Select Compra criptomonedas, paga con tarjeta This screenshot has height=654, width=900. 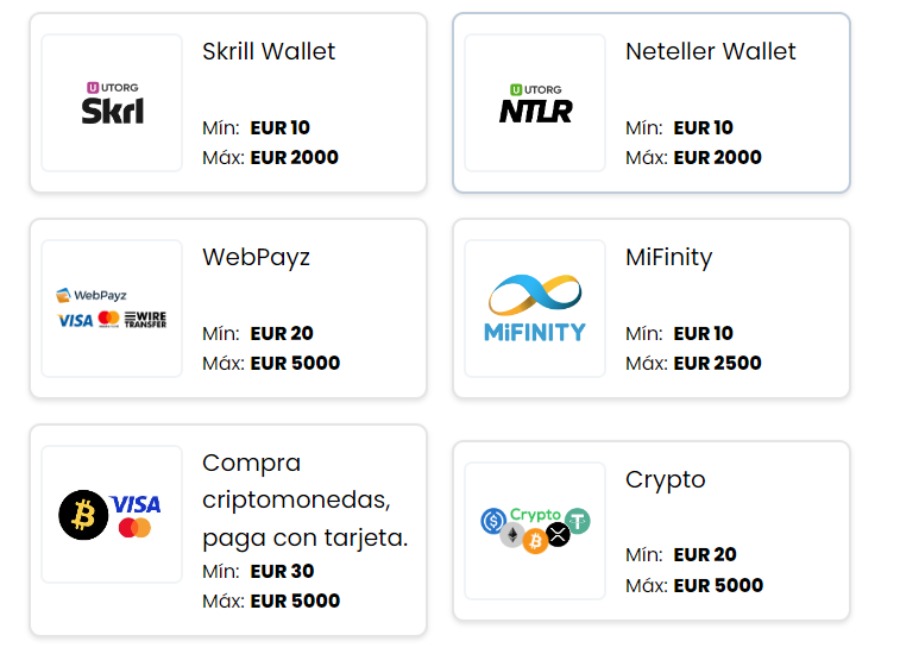tap(304, 501)
